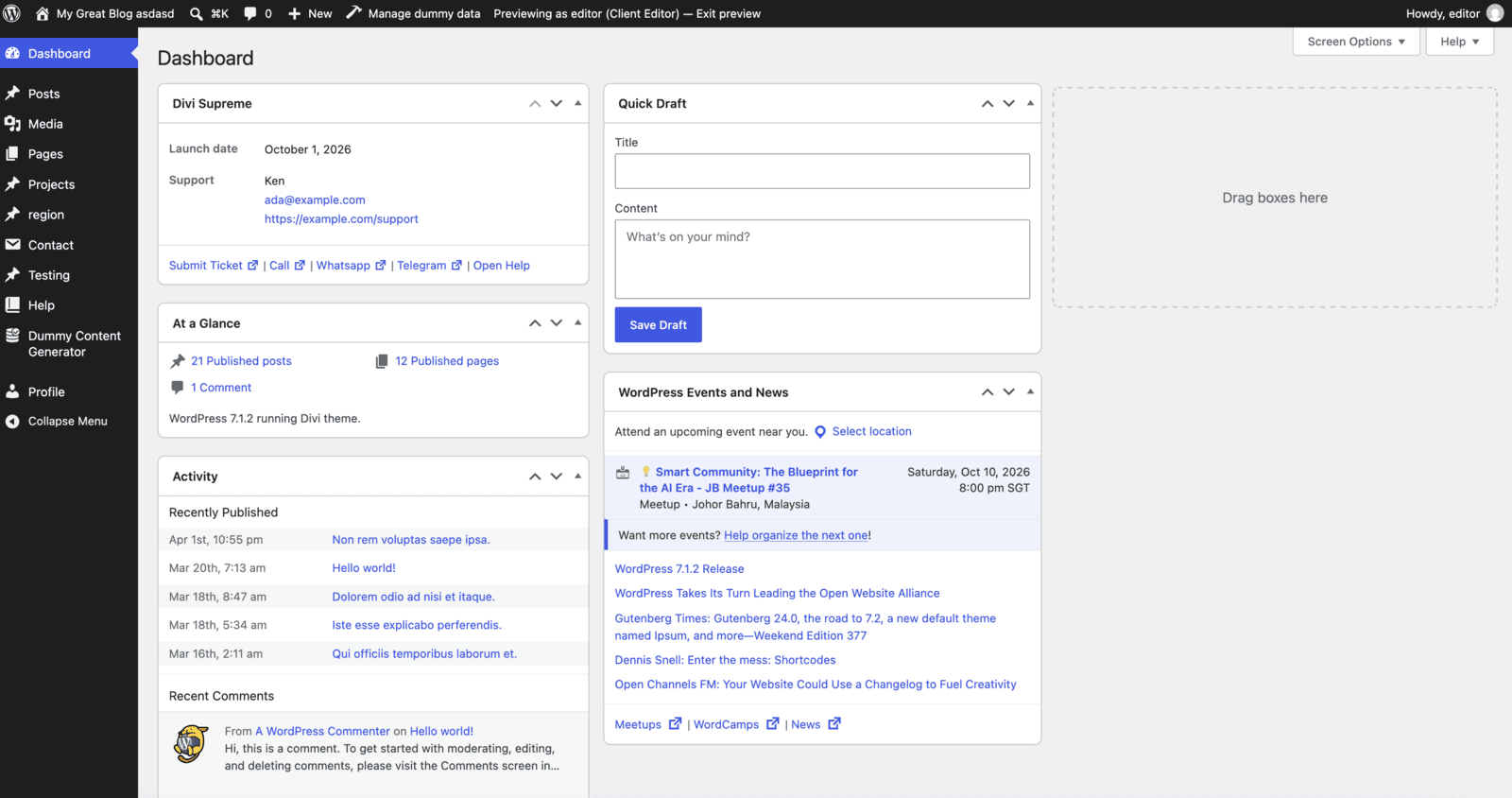Click external link icon beside Telegram
Viewport: 1512px width, 798px height.
click(x=456, y=266)
